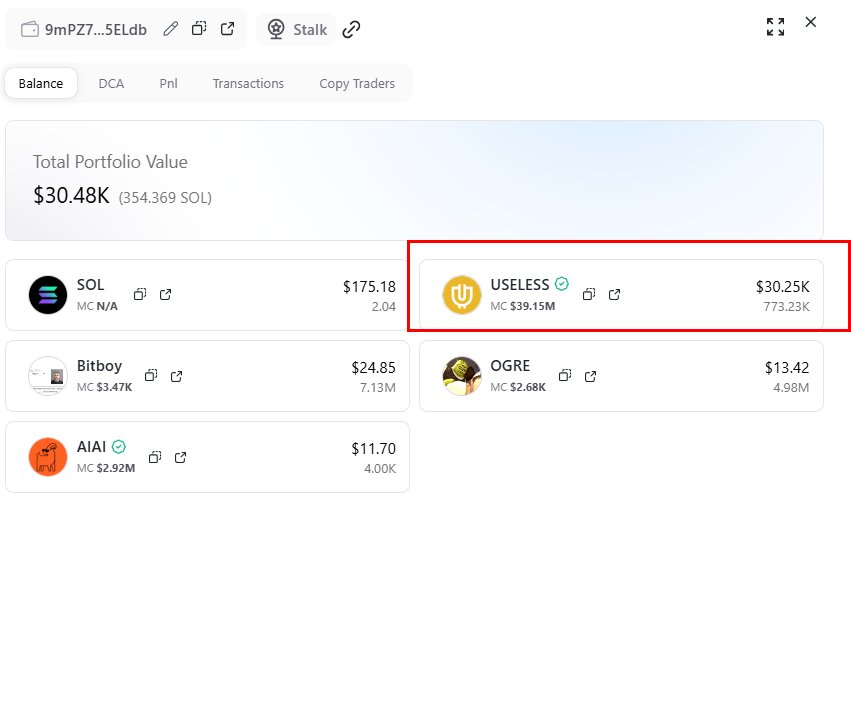The width and height of the screenshot is (851, 704).
Task: Click the chain link icon beside Stalk
Action: click(x=351, y=29)
